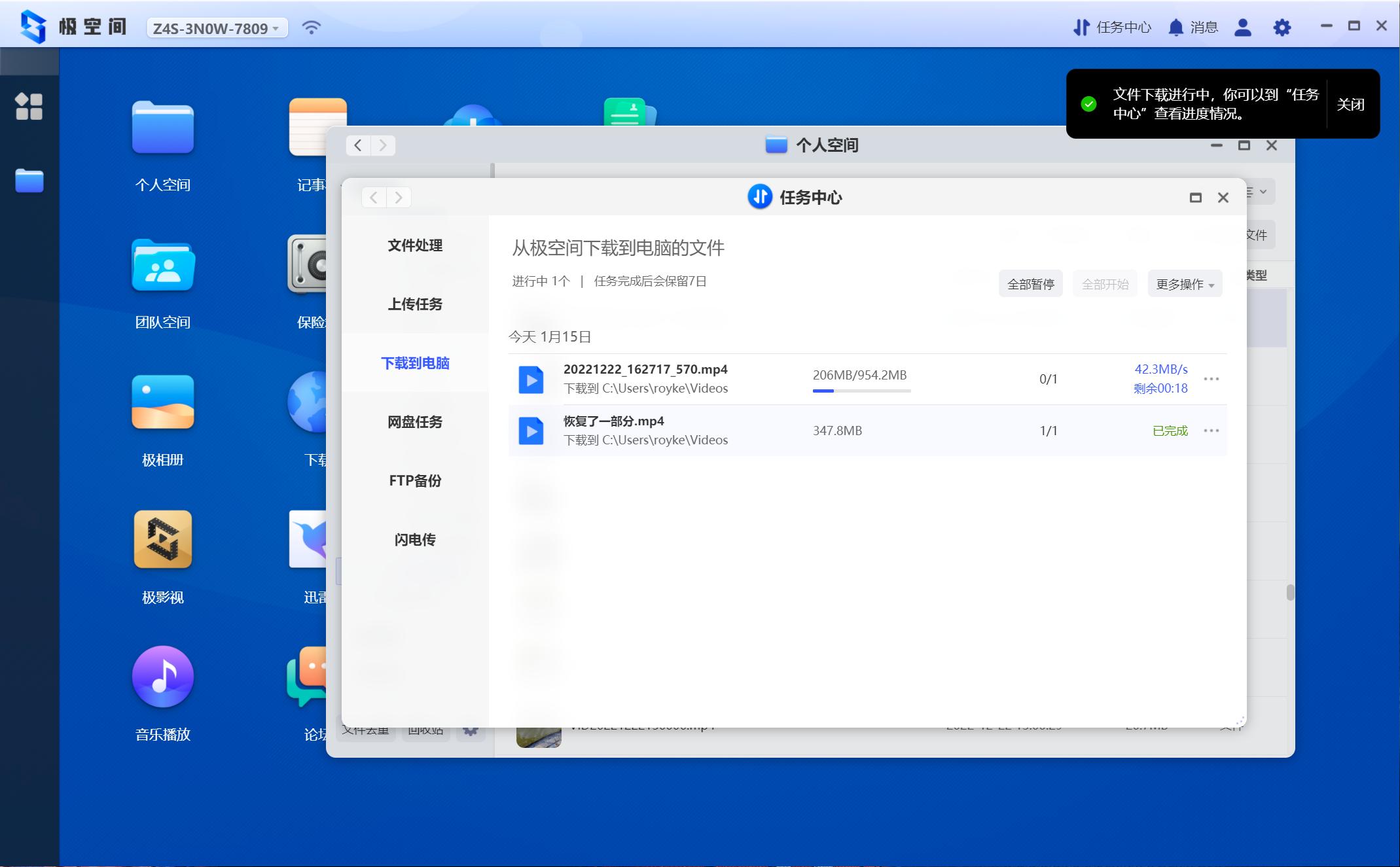Open more options for 恢复了一部分.mp4
This screenshot has height=867, width=1400.
coord(1212,431)
